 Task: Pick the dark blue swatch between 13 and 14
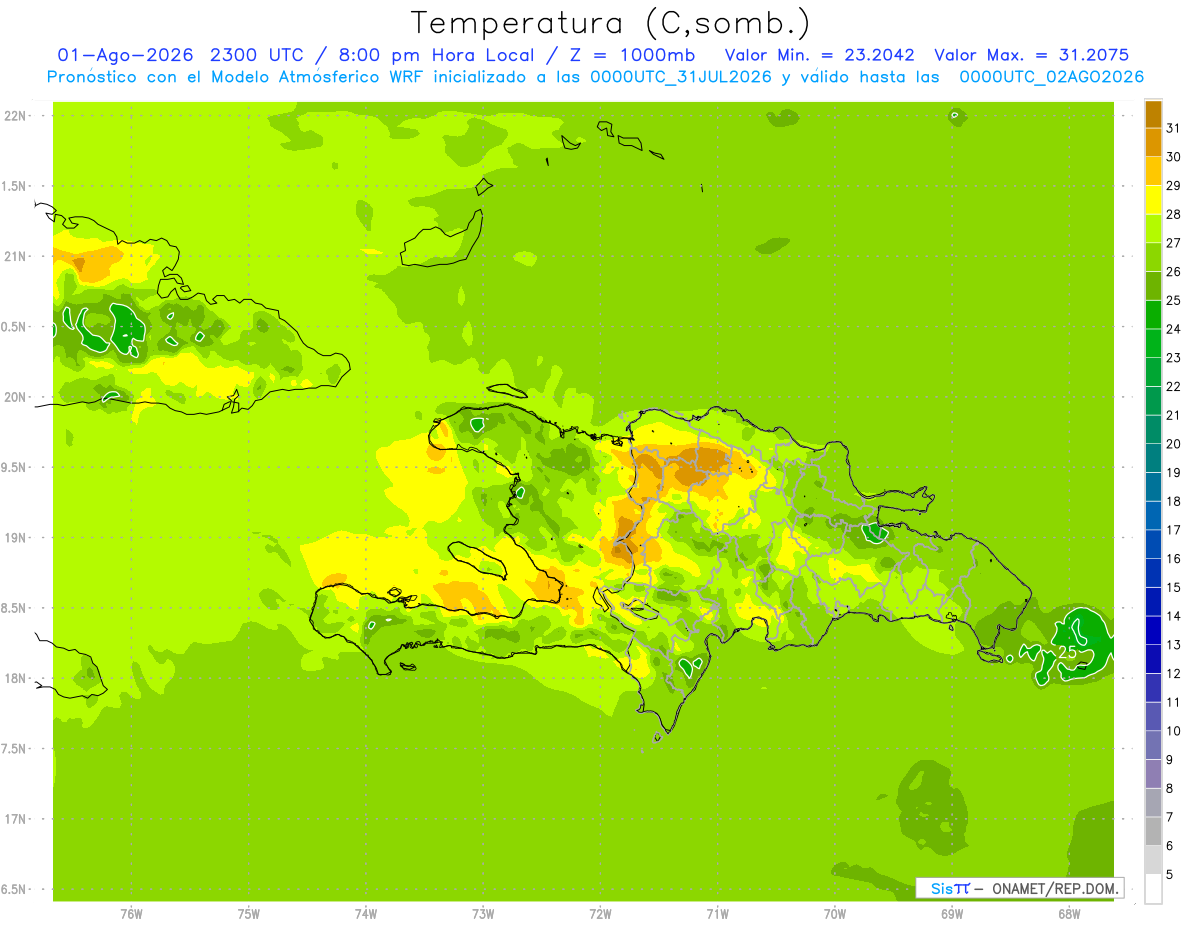click(1153, 630)
